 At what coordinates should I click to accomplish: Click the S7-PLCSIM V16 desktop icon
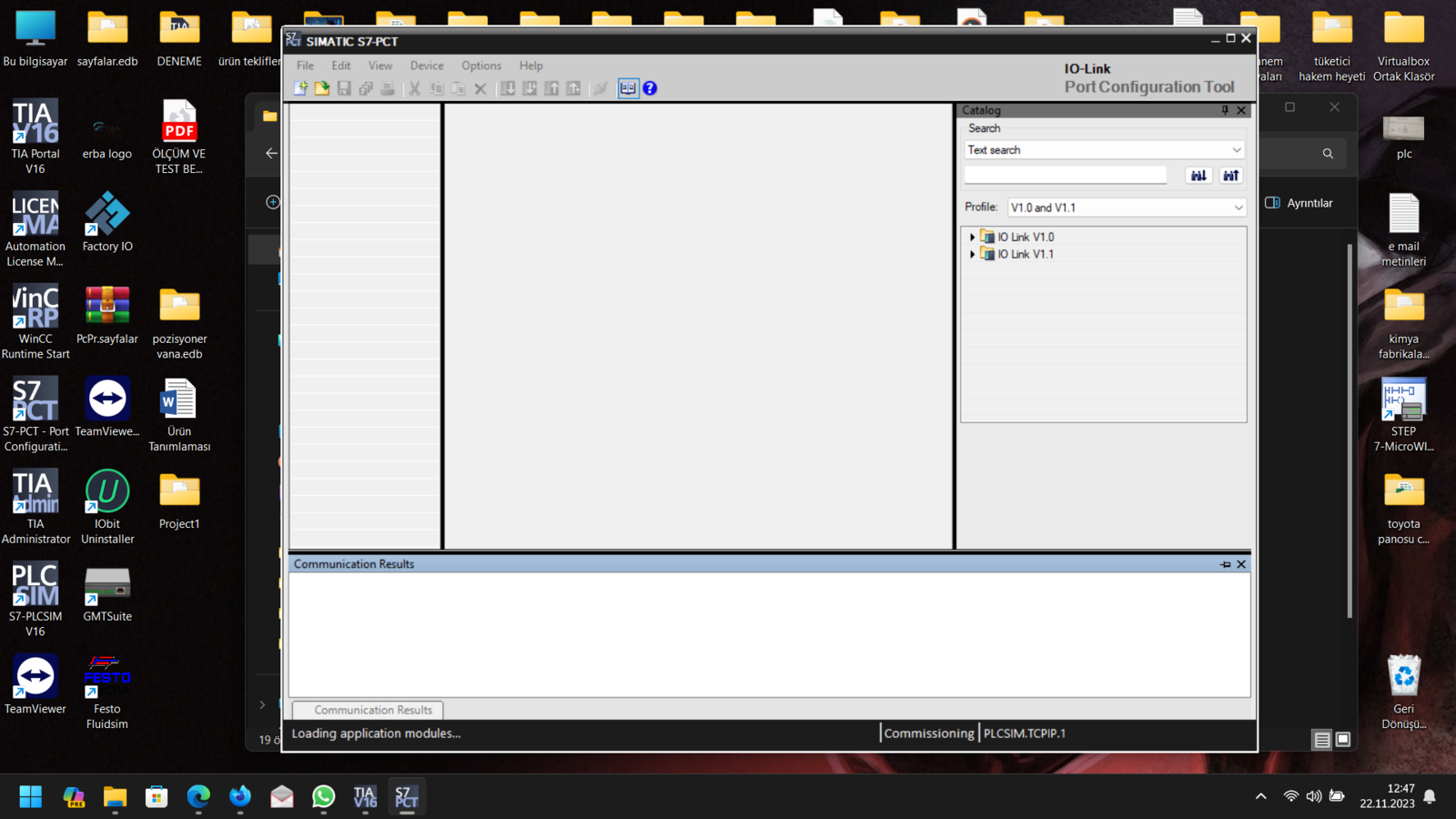click(x=35, y=599)
